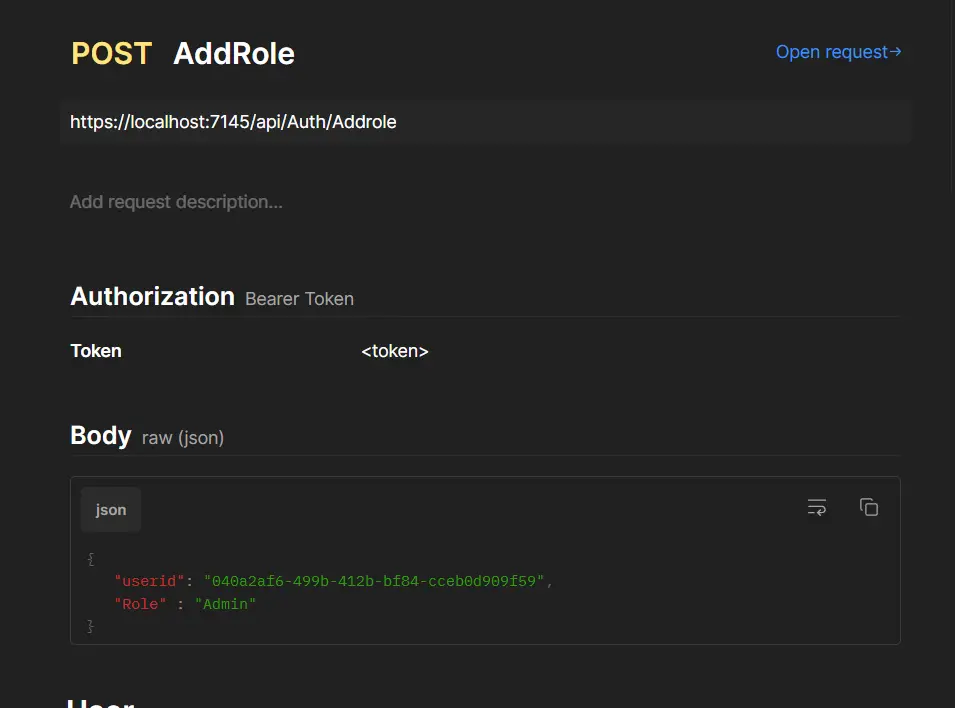This screenshot has width=955, height=708.
Task: Click the Authorization heading
Action: [152, 297]
